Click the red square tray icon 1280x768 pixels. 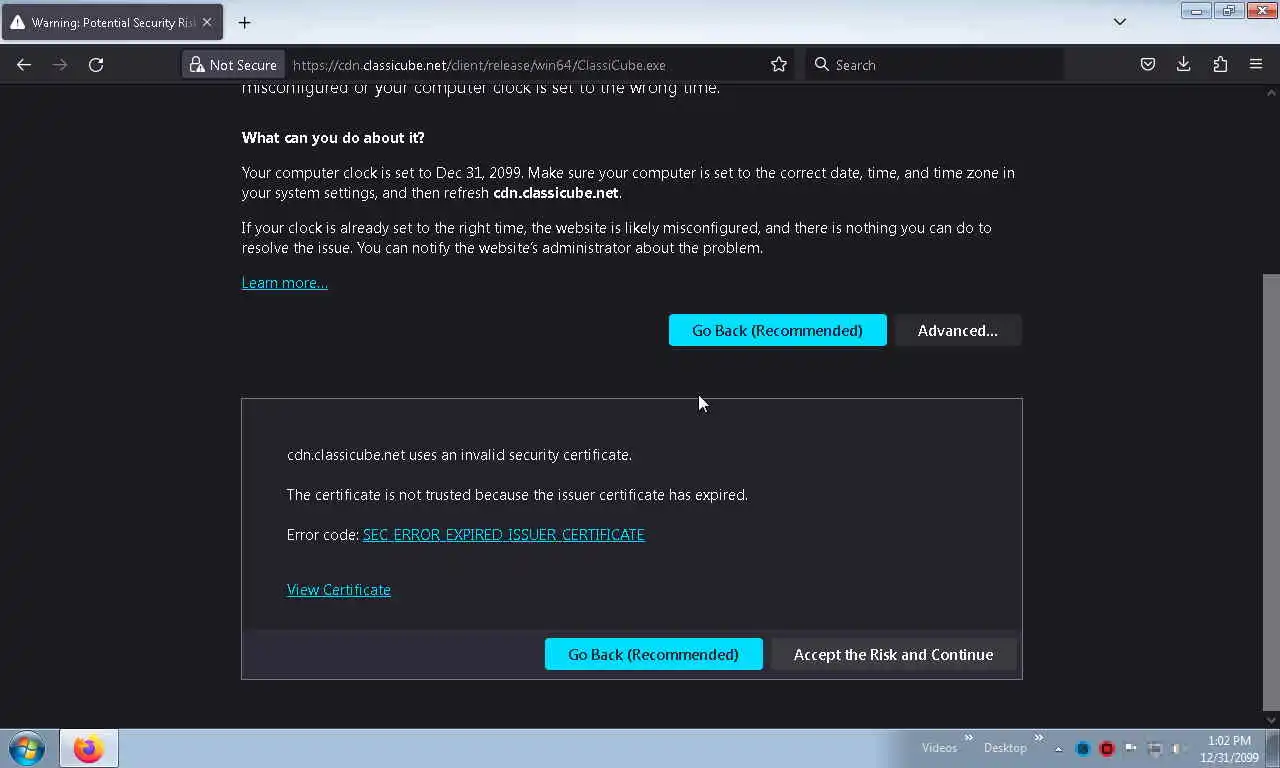tap(1107, 748)
